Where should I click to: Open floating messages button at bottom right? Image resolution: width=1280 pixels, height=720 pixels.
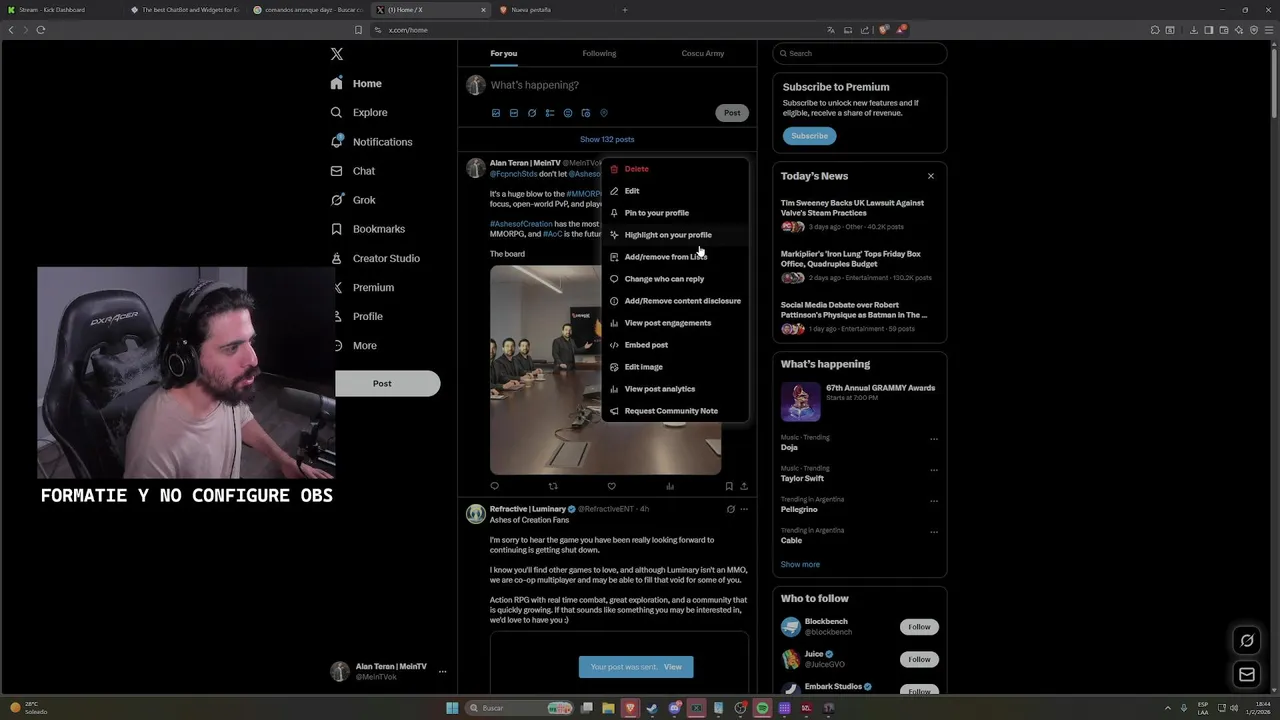point(1247,675)
